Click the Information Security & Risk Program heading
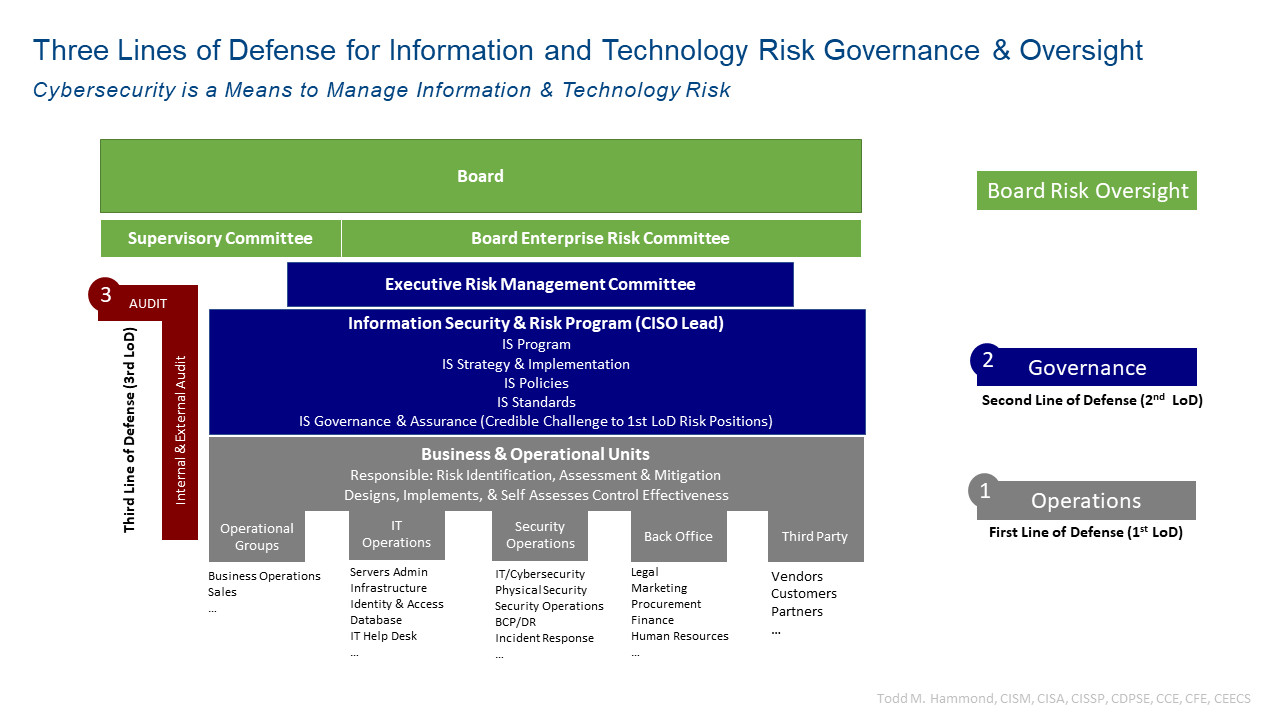Viewport: 1280px width, 720px height. point(536,323)
